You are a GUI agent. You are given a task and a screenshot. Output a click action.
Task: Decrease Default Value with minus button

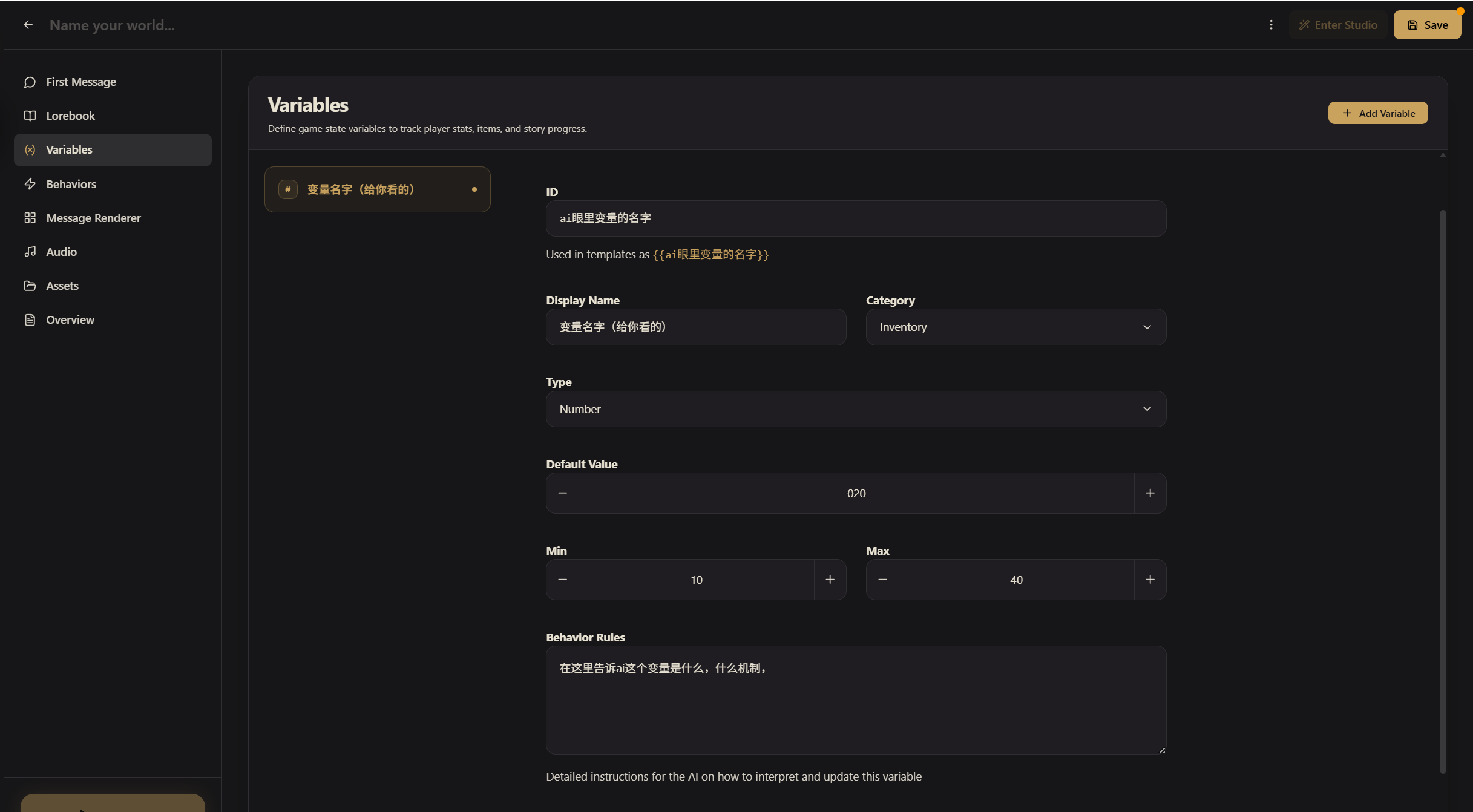pyautogui.click(x=562, y=493)
